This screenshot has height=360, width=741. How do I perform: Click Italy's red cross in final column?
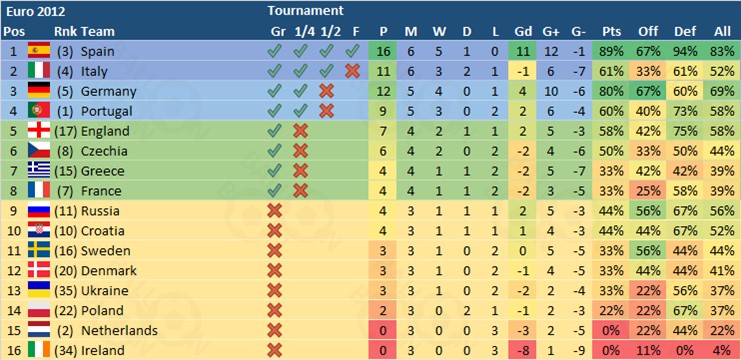353,71
